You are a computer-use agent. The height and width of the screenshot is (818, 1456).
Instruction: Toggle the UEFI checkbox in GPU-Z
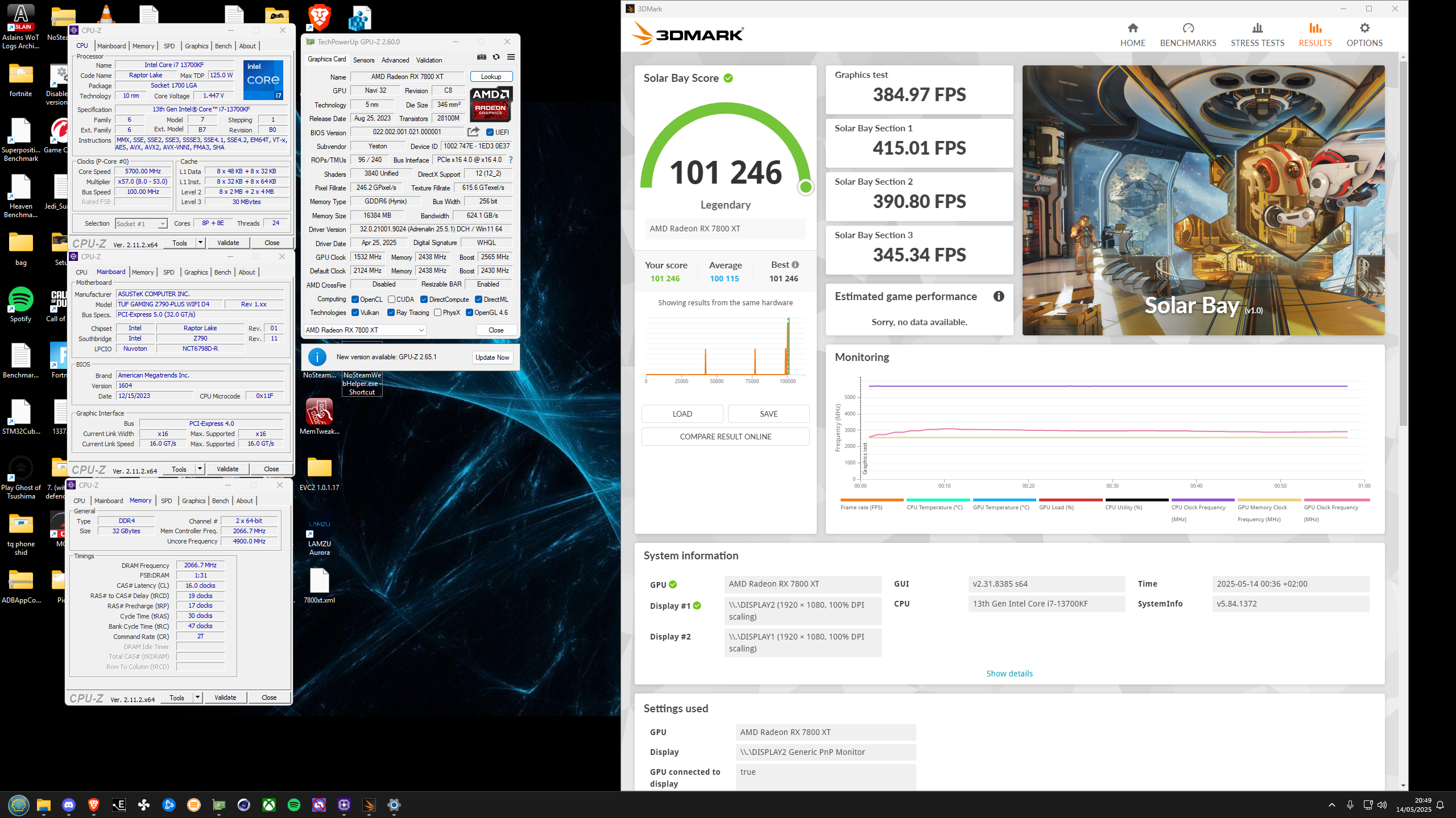click(490, 132)
